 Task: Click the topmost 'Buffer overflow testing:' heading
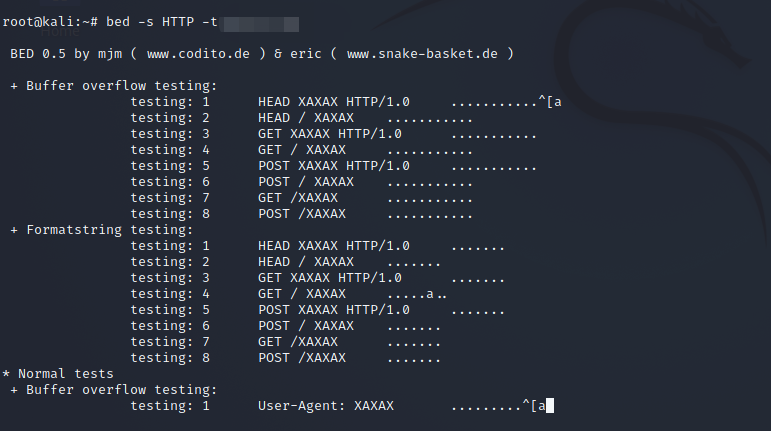(x=121, y=86)
